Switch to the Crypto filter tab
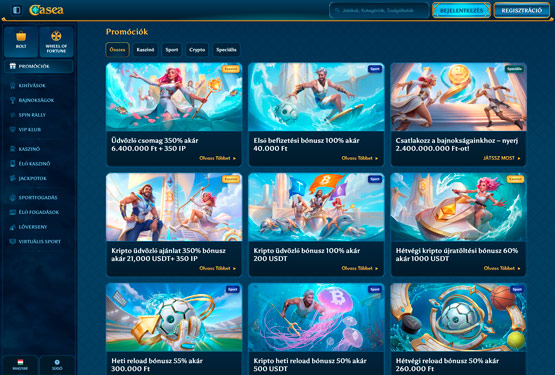Viewport: 555px width, 375px height. coord(197,50)
